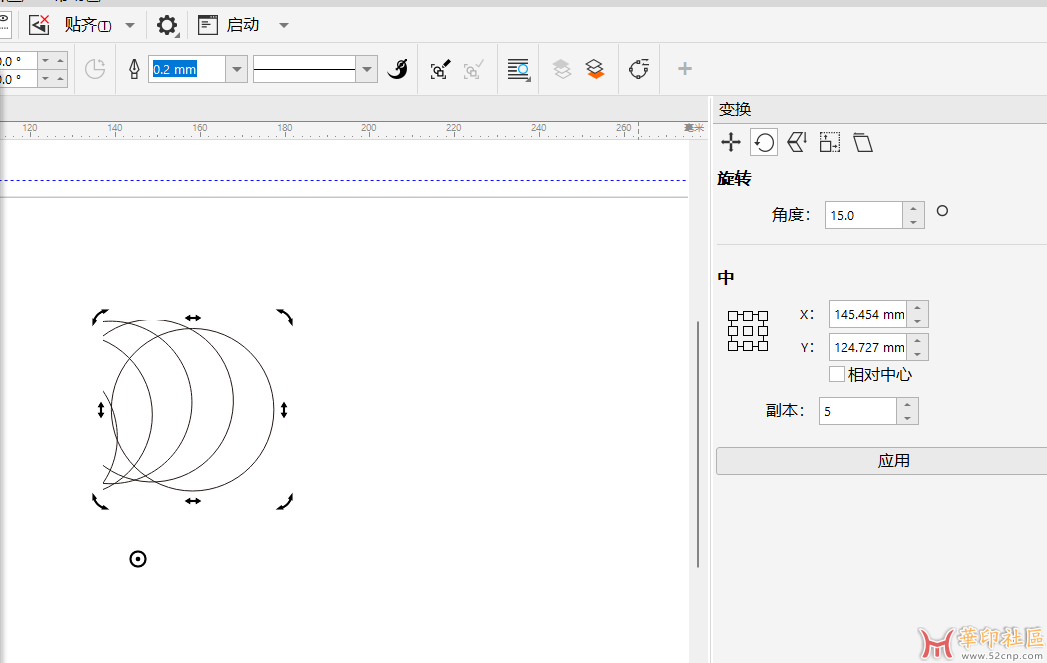The image size is (1047, 663).
Task: Open the Snap To dropdown arrow
Action: (130, 25)
